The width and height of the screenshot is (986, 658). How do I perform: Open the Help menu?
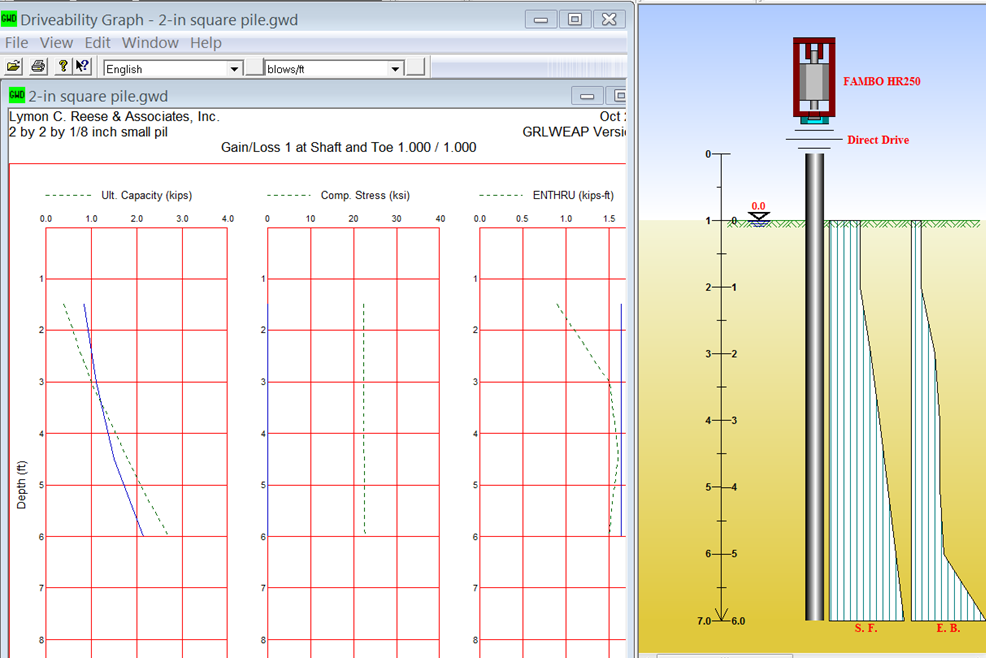pyautogui.click(x=206, y=43)
